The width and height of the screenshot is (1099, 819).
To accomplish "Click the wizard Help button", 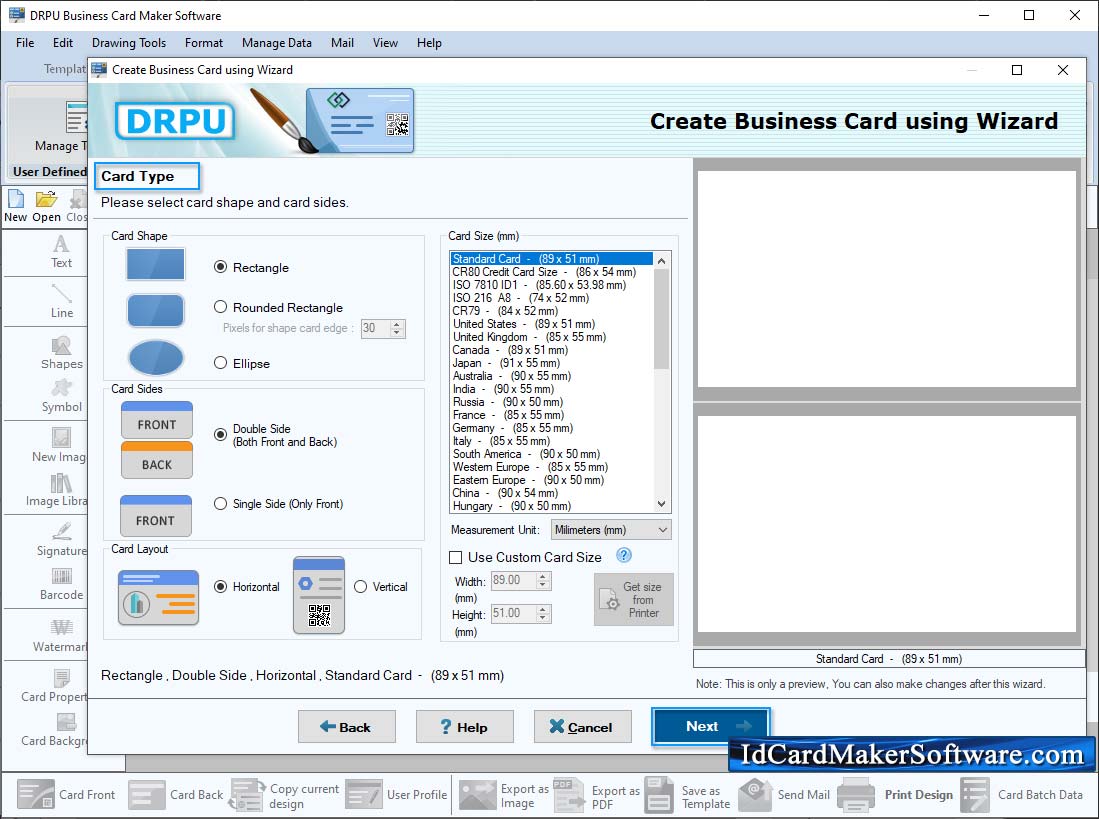I will coord(464,727).
